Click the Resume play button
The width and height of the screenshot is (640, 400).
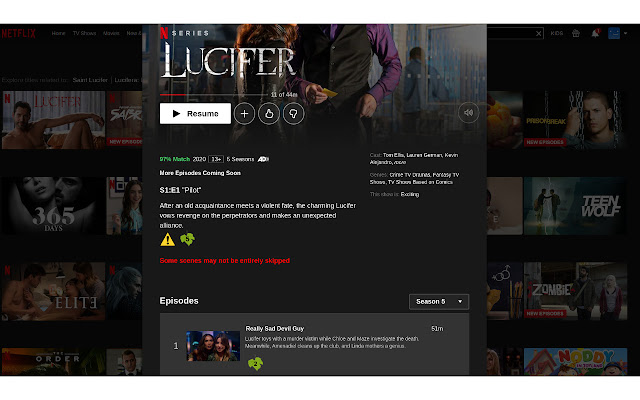click(195, 113)
